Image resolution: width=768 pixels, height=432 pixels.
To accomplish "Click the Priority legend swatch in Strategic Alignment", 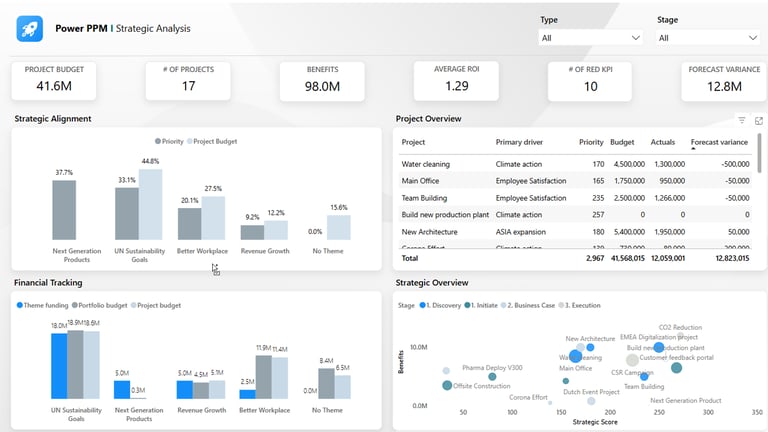I will (x=158, y=141).
